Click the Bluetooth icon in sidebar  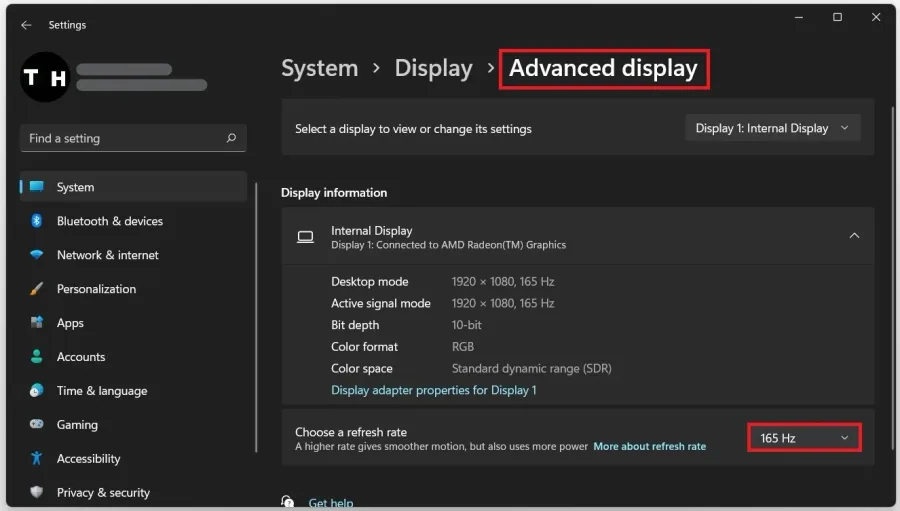[37, 220]
